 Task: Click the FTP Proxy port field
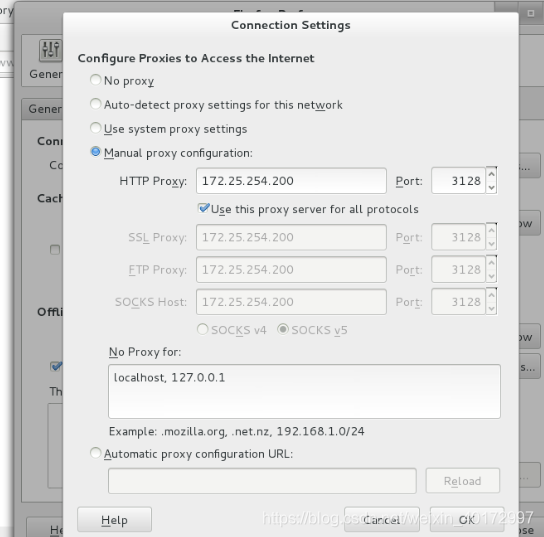(x=458, y=270)
